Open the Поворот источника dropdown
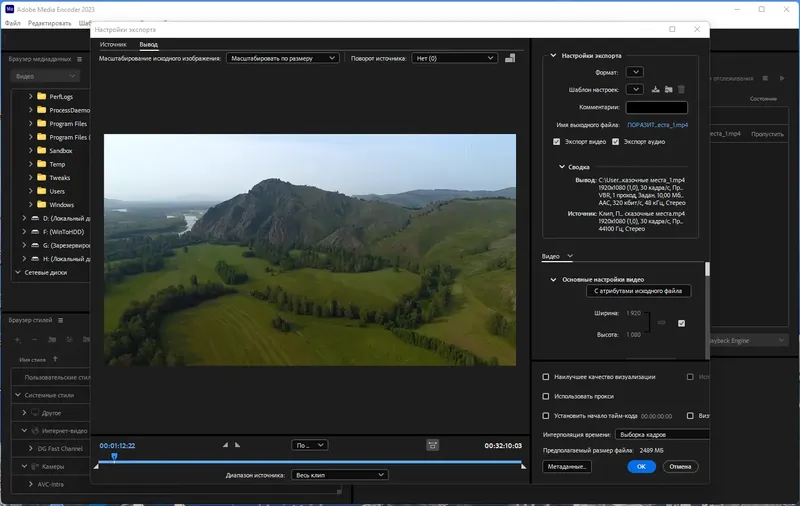Image resolution: width=800 pixels, height=506 pixels. (x=456, y=58)
